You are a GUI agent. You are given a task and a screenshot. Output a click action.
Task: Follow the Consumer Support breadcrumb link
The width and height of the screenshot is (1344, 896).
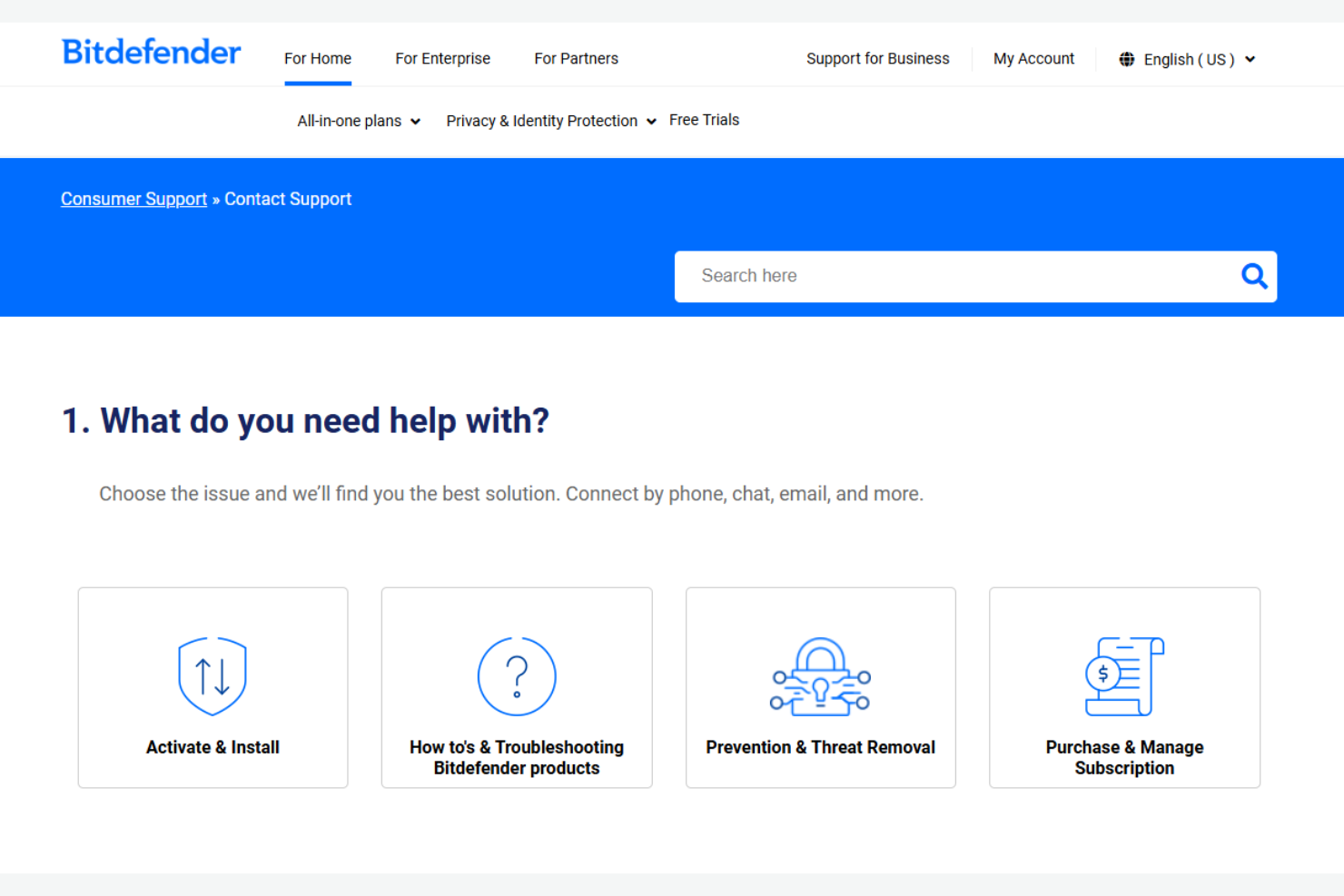(x=133, y=199)
